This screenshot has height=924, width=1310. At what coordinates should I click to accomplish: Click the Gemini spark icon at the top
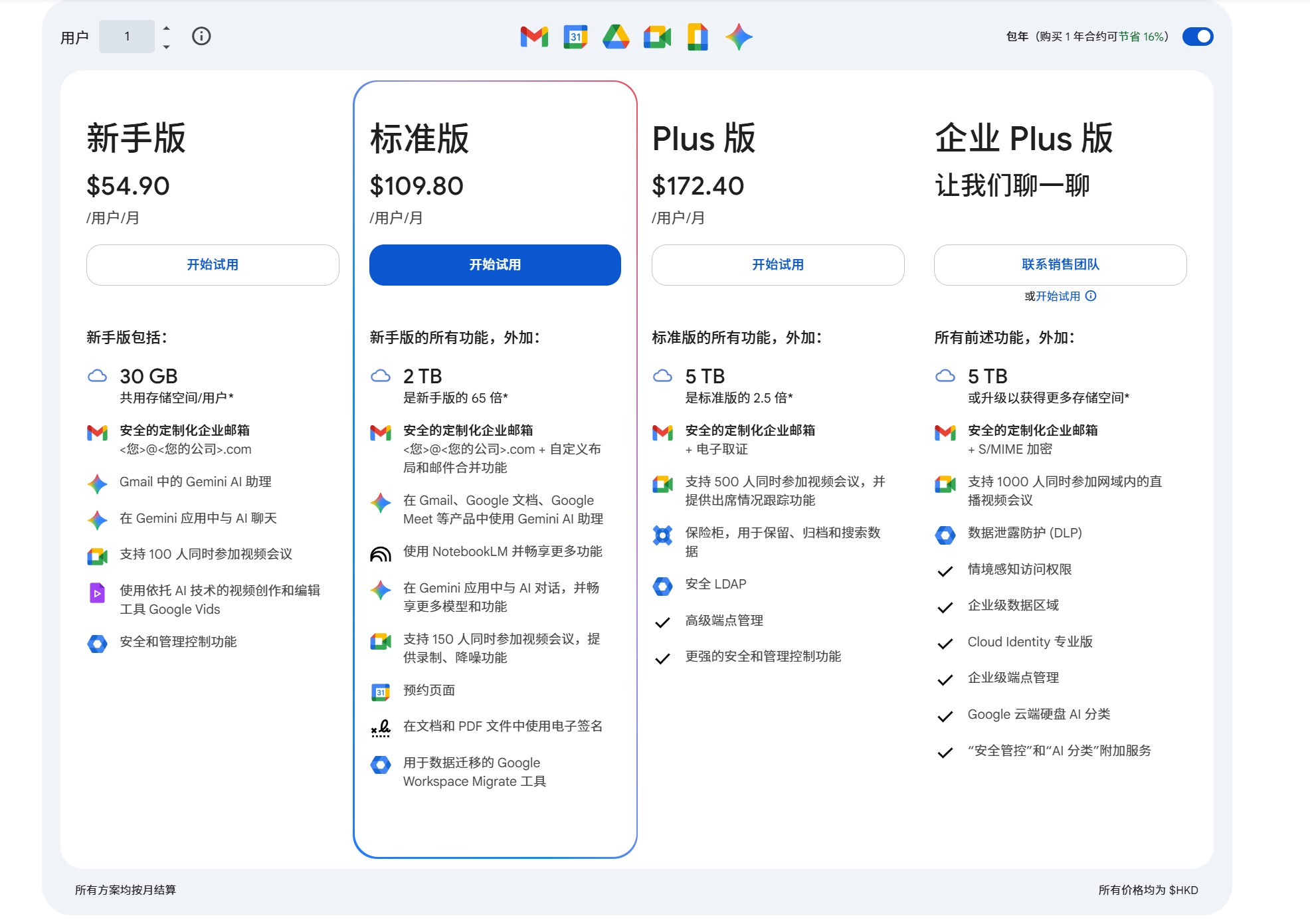point(737,37)
